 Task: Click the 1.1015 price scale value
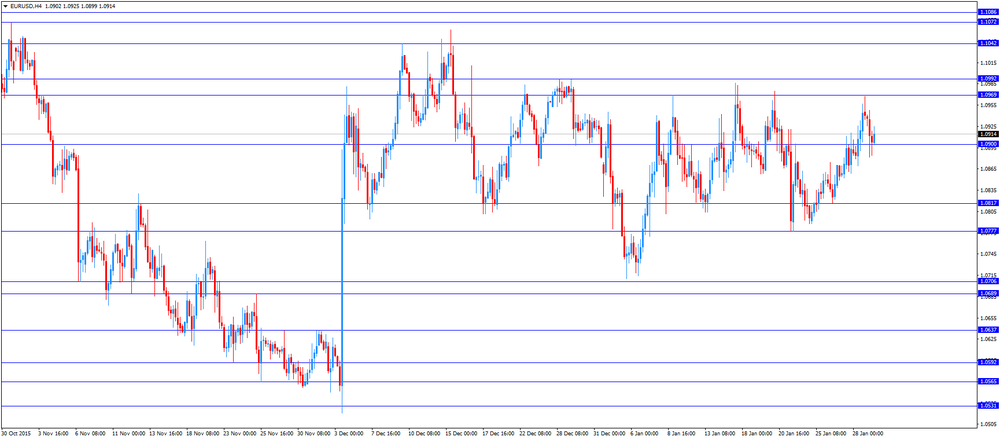(x=988, y=63)
